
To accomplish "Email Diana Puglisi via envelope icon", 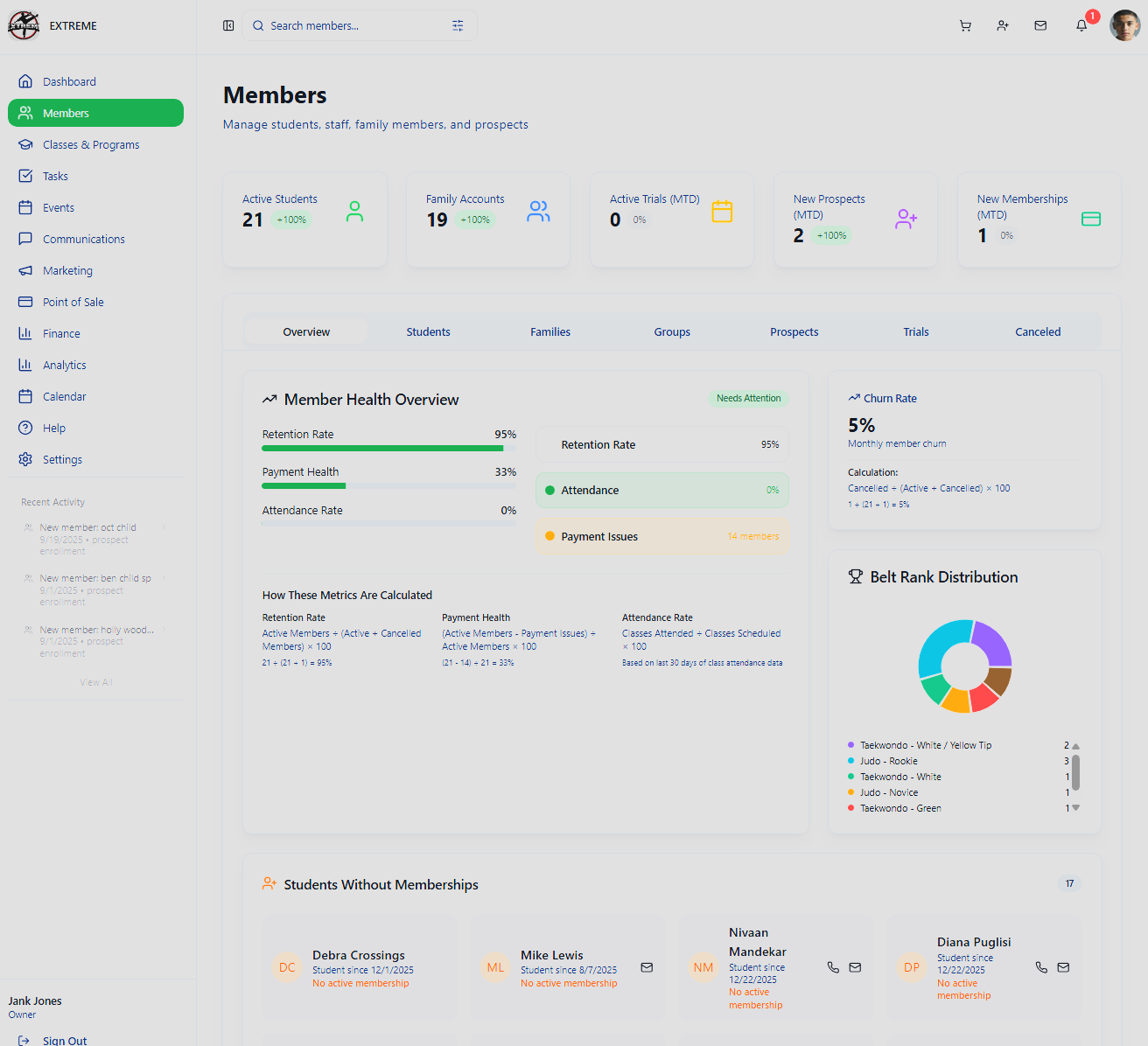I will tap(1063, 967).
